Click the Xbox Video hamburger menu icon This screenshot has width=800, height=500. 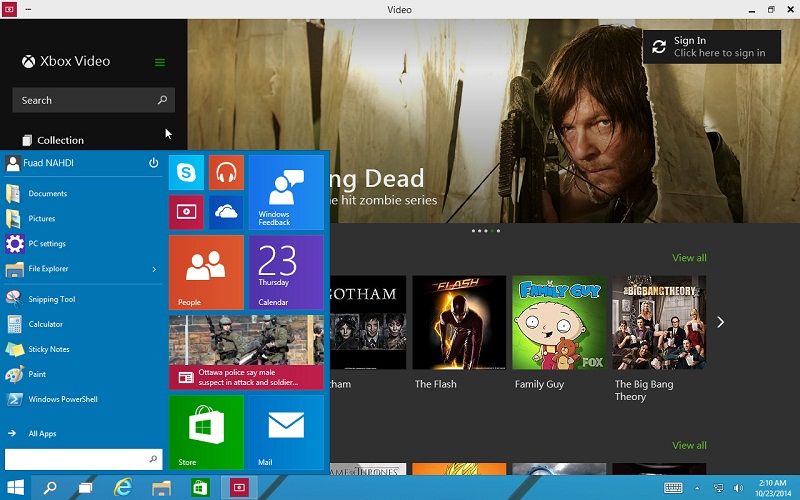(160, 62)
